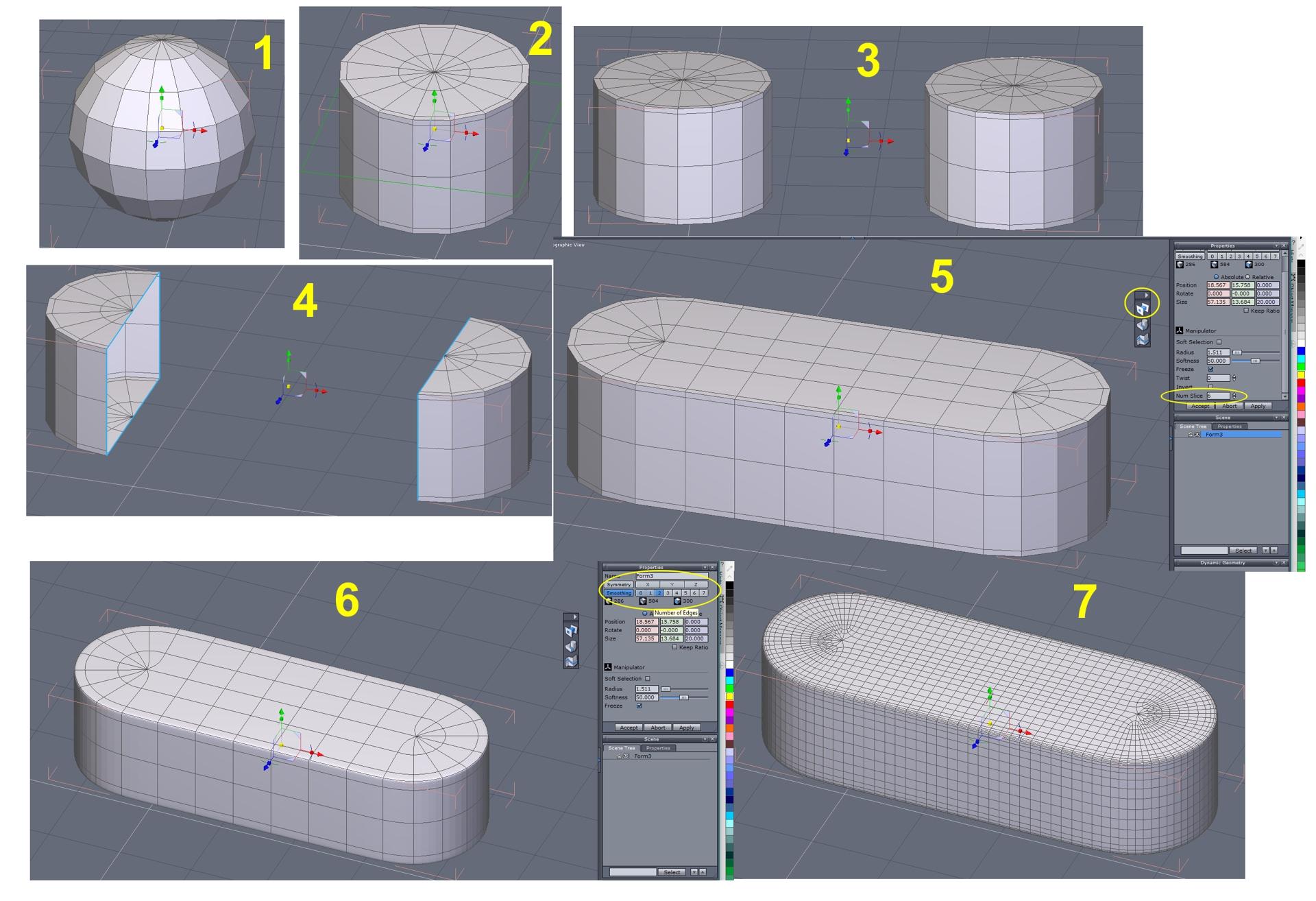Select the middle extrude tool icon beside image 6
Viewport: 1316px width, 901px height.
[x=571, y=646]
